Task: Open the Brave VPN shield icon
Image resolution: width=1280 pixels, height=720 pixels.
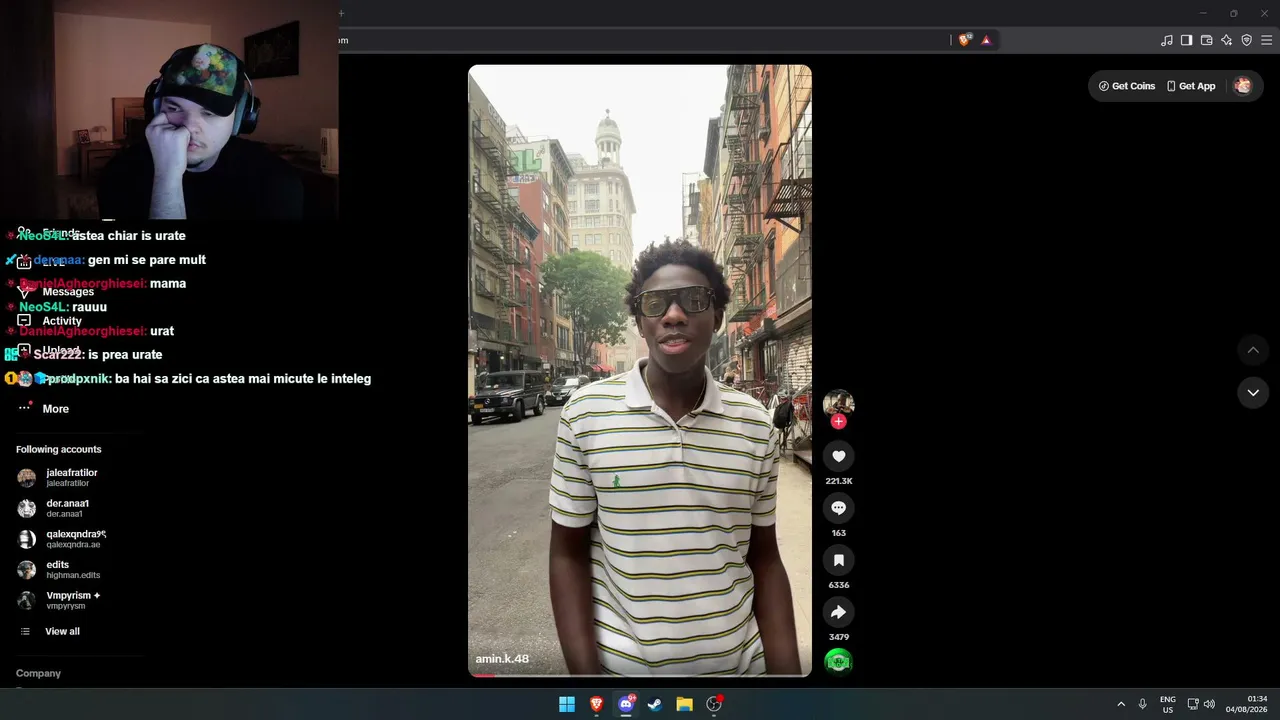Action: pyautogui.click(x=1246, y=40)
